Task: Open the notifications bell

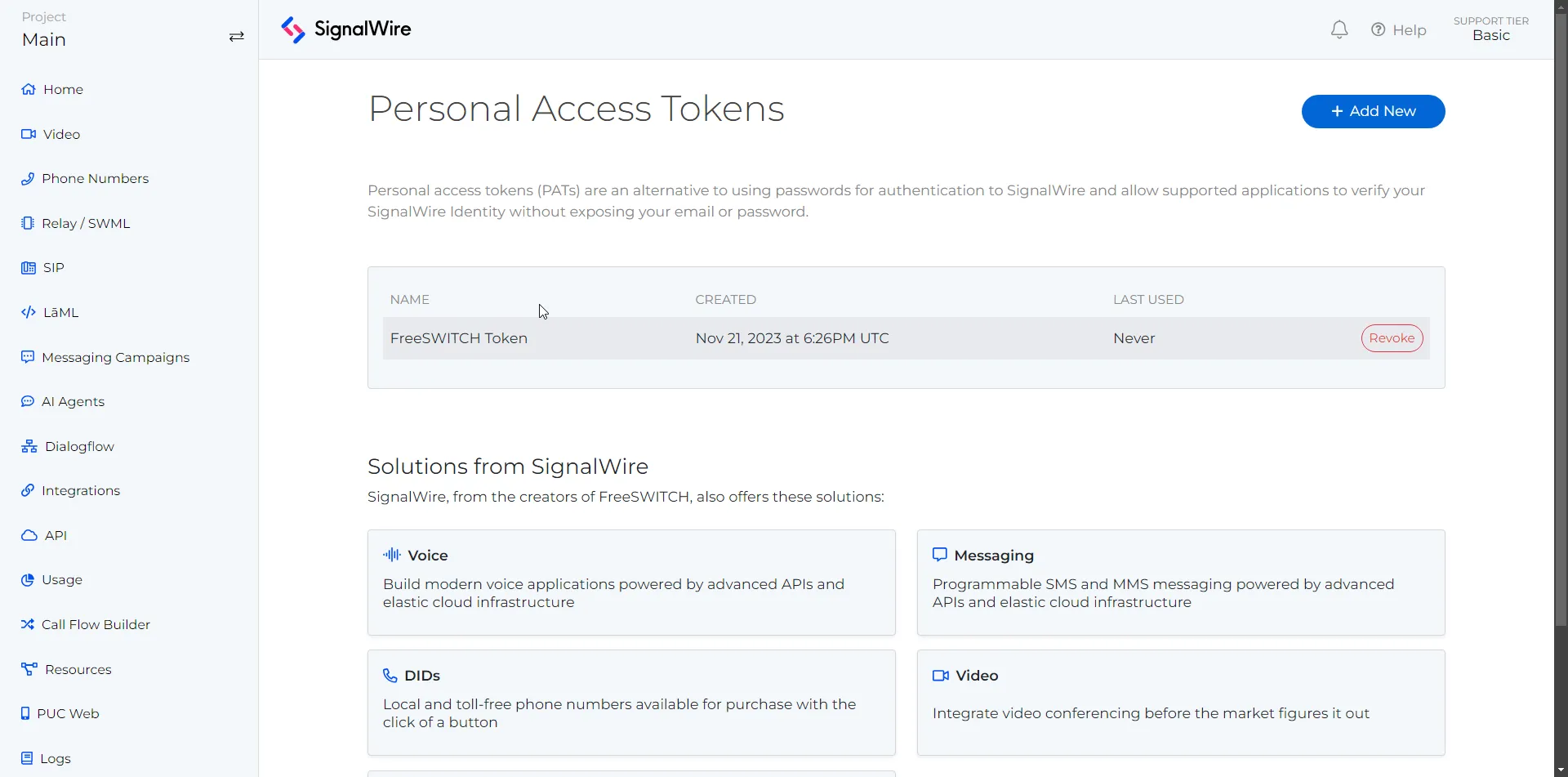Action: coord(1339,29)
